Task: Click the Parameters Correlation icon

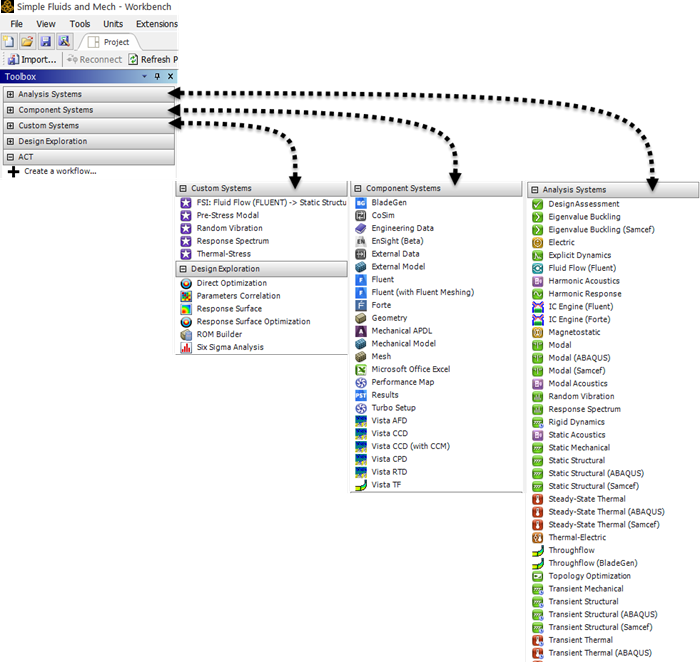Action: click(x=186, y=296)
